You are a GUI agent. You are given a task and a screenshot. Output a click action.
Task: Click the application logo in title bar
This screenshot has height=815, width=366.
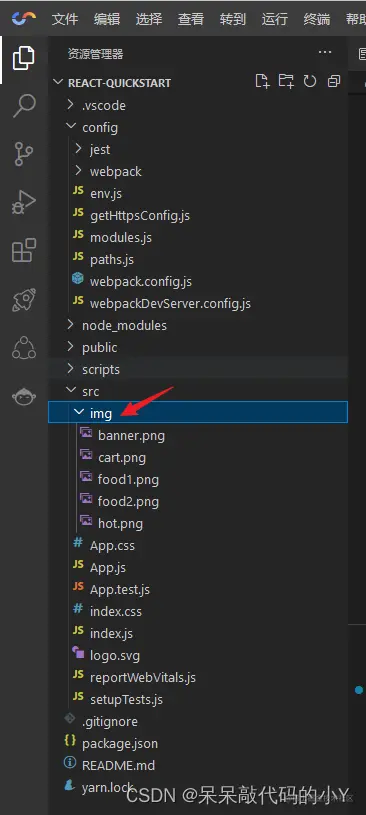pyautogui.click(x=24, y=19)
